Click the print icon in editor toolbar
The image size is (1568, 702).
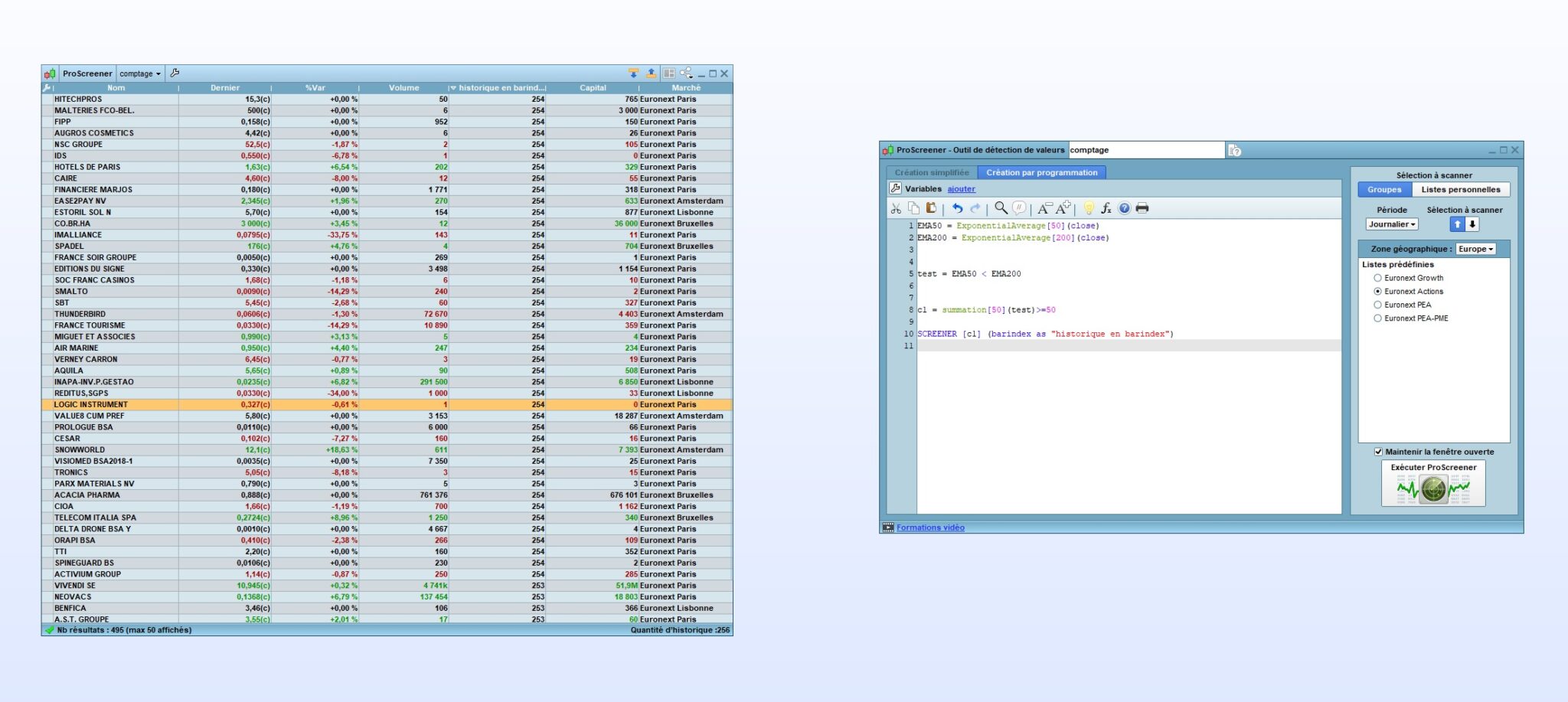pyautogui.click(x=1142, y=208)
